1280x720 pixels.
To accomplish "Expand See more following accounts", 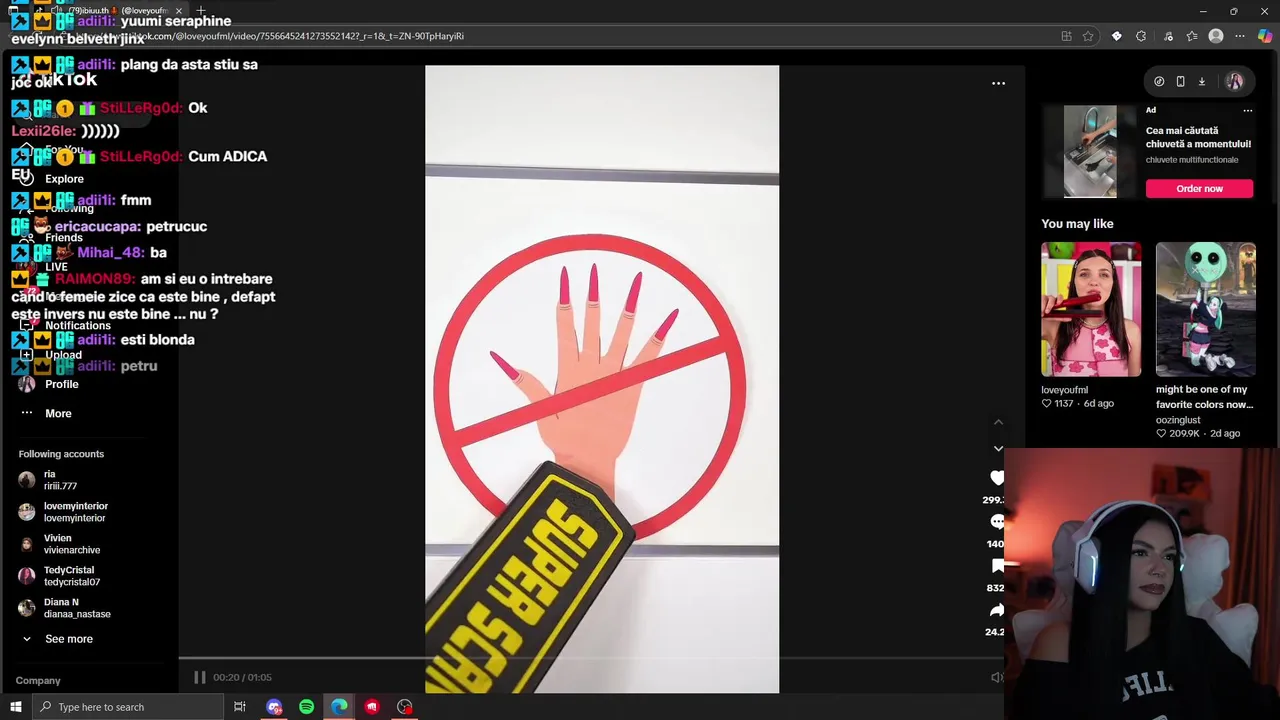I will point(68,639).
